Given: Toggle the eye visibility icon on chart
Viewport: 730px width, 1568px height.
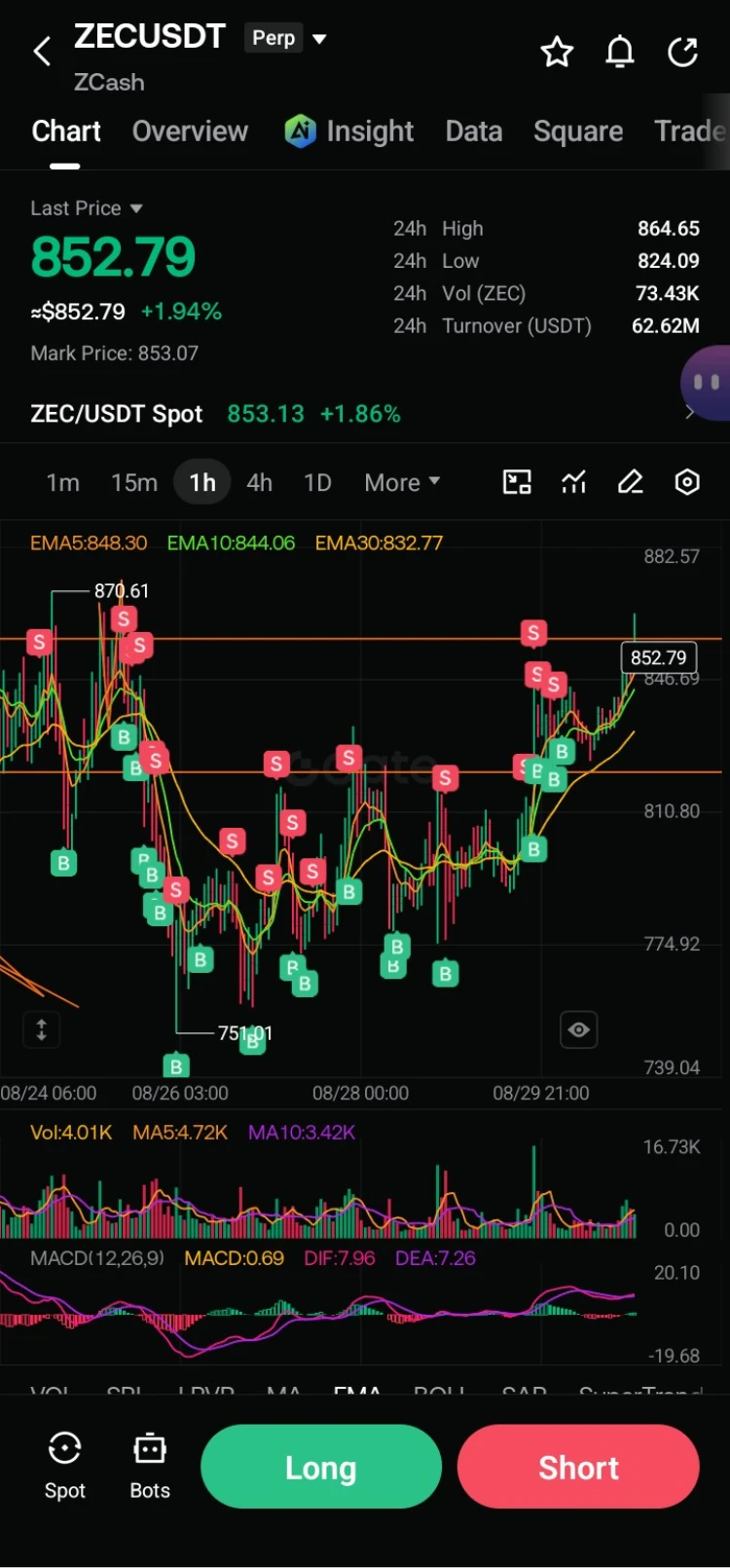Looking at the screenshot, I should coord(579,1029).
